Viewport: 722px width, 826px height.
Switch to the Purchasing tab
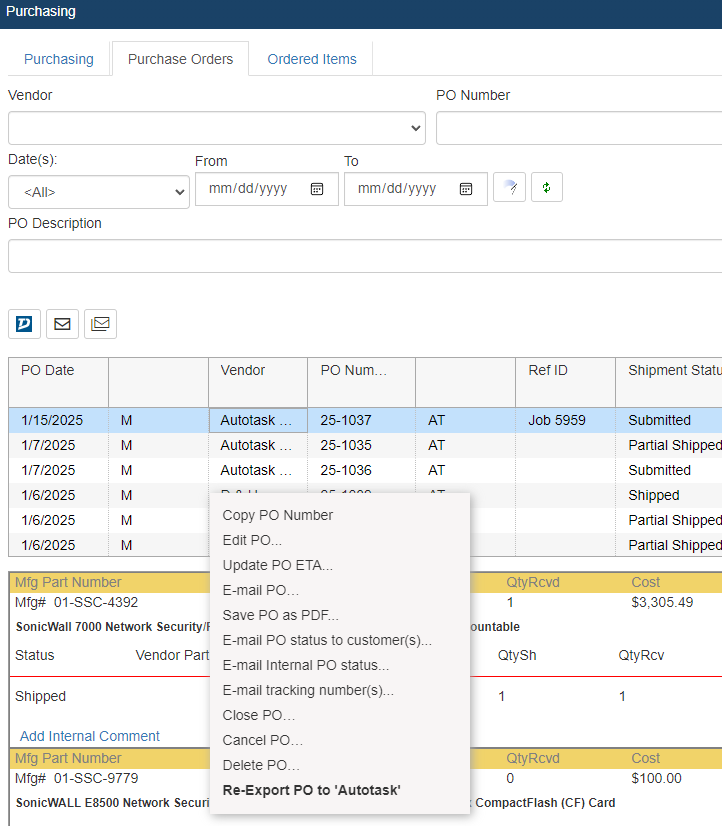59,59
